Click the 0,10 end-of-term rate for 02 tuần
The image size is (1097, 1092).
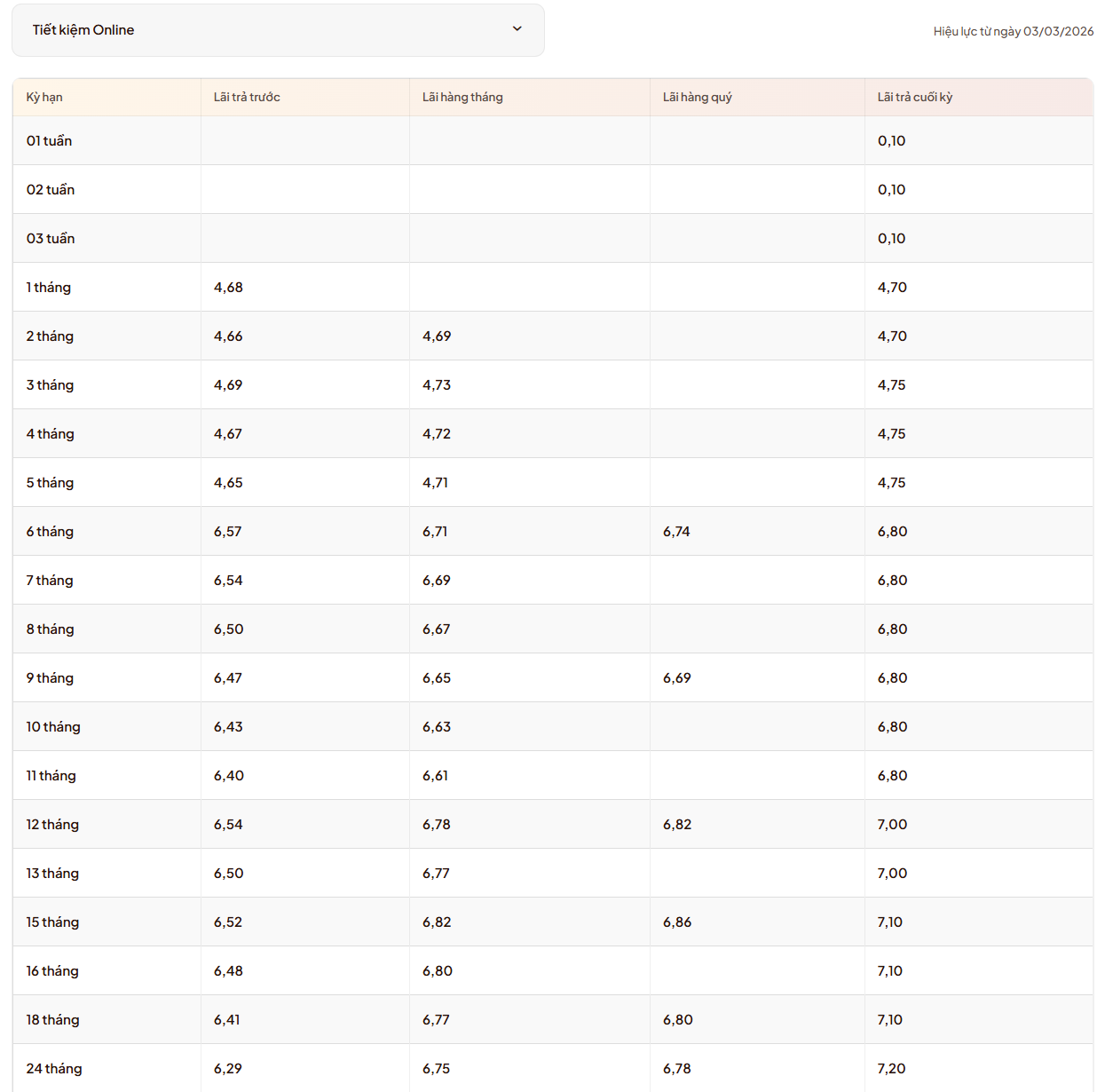pos(891,190)
